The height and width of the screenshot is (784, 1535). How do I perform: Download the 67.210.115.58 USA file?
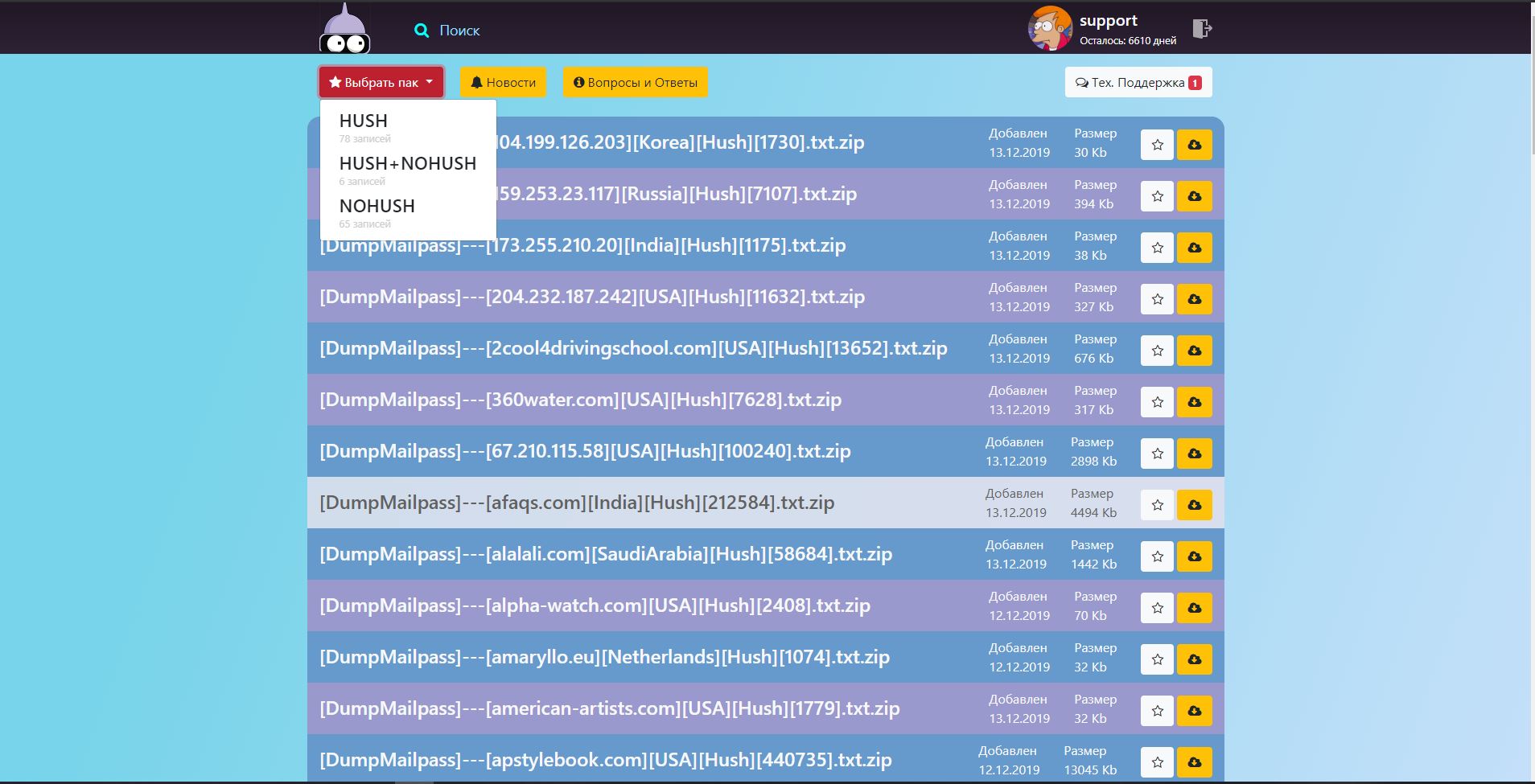pos(1194,454)
